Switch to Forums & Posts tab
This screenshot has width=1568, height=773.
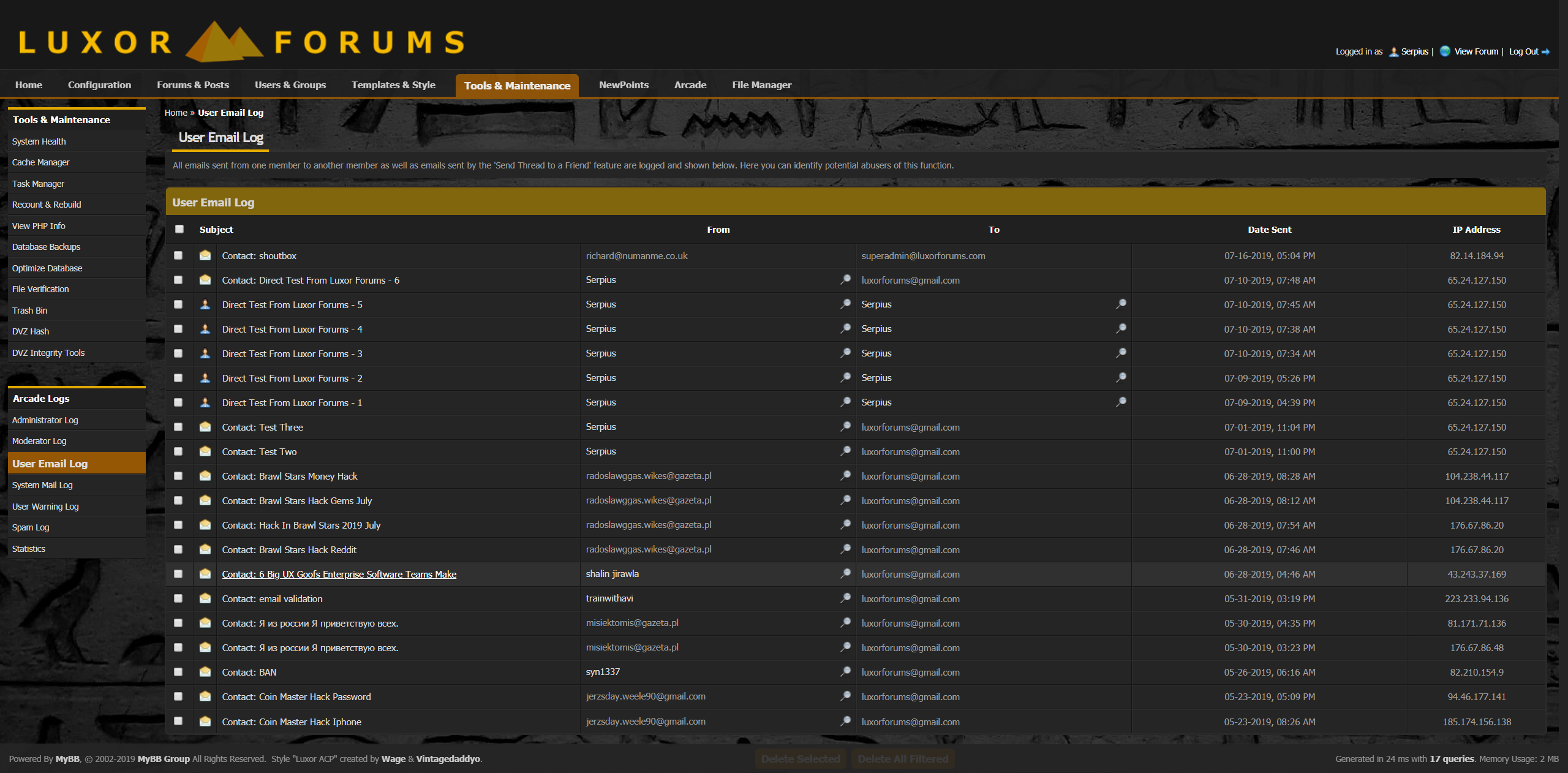193,85
